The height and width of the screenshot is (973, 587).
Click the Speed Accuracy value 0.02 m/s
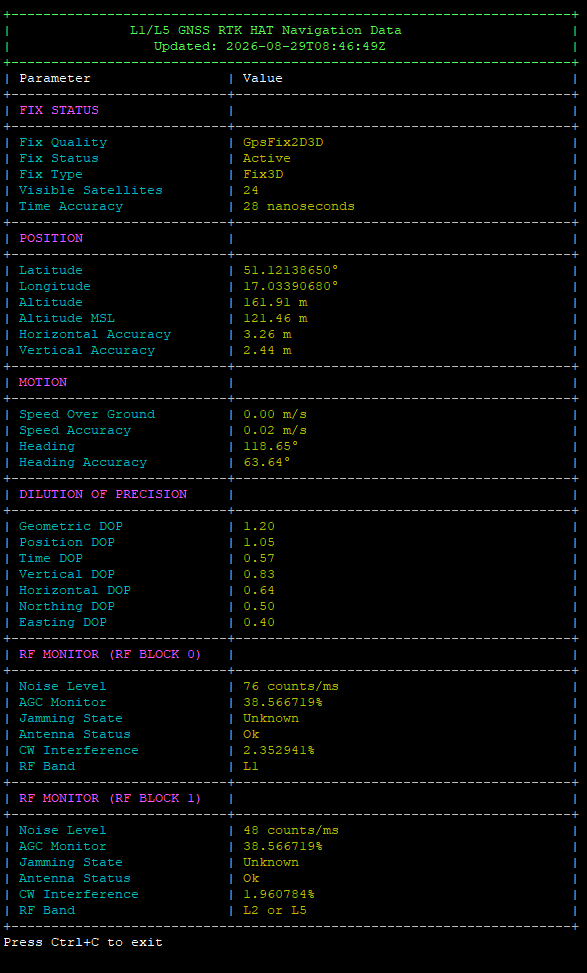[275, 430]
